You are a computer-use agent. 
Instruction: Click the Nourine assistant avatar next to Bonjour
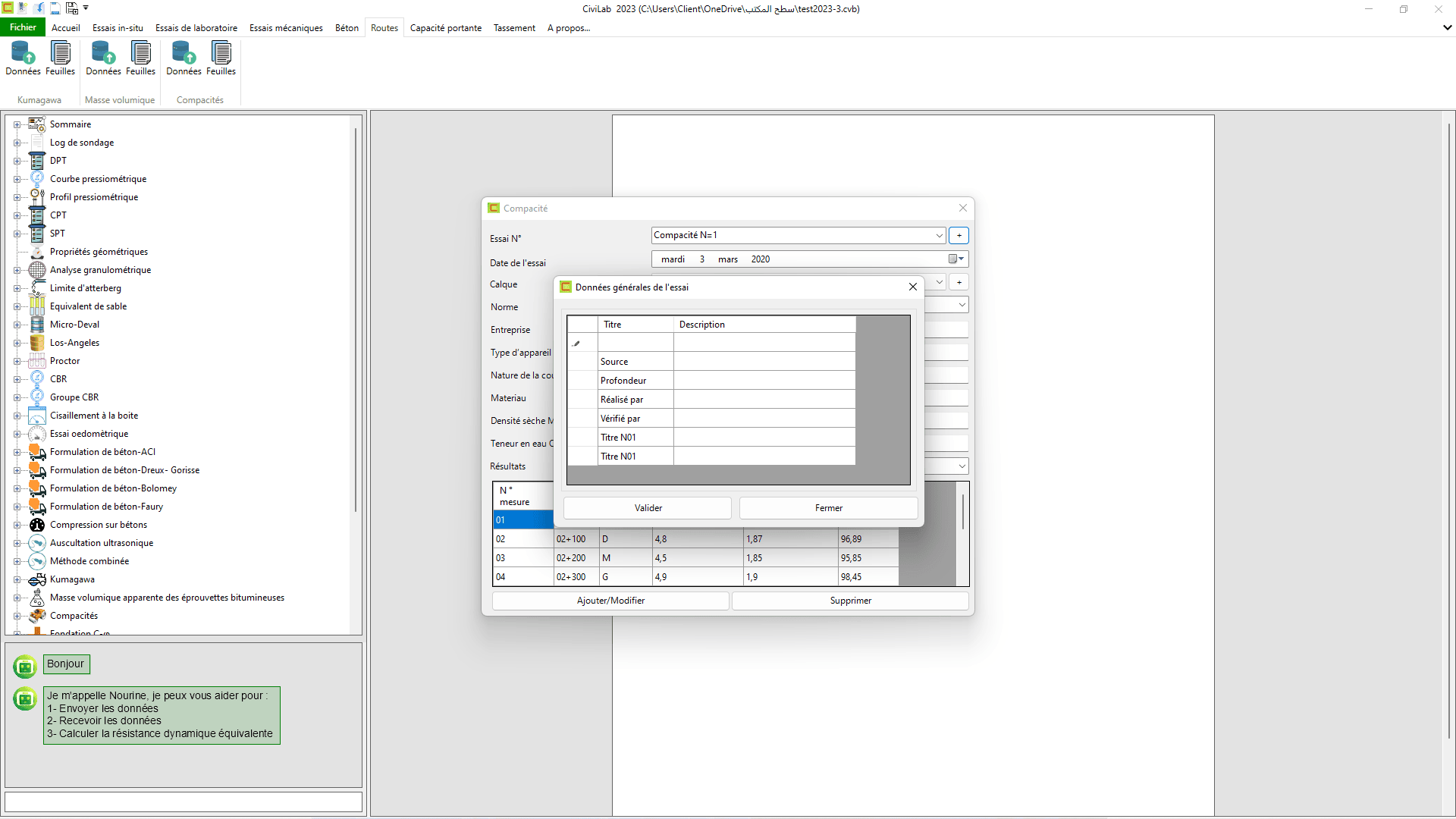(25, 667)
